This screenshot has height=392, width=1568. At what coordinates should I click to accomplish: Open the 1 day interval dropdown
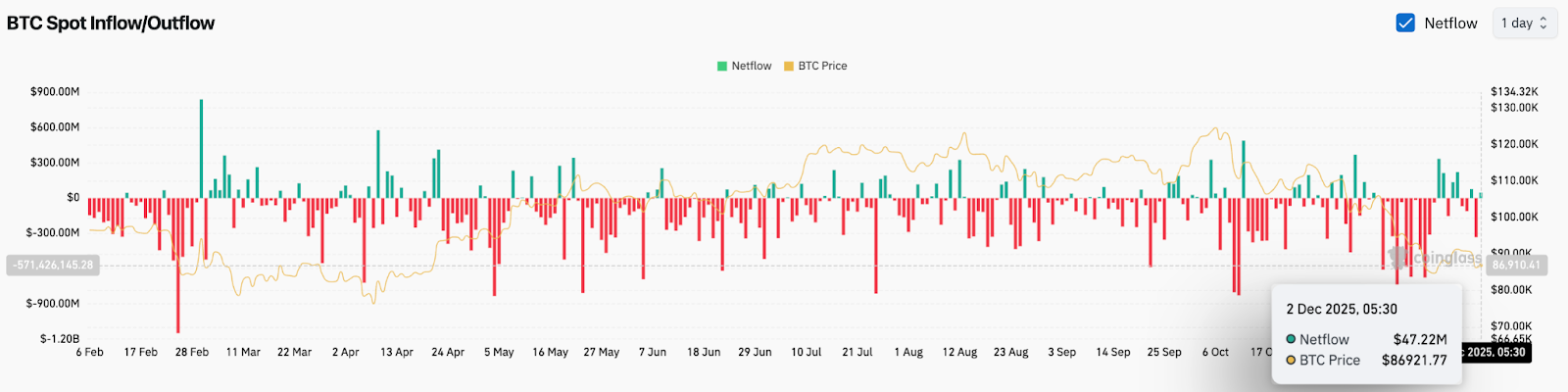pyautogui.click(x=1524, y=23)
